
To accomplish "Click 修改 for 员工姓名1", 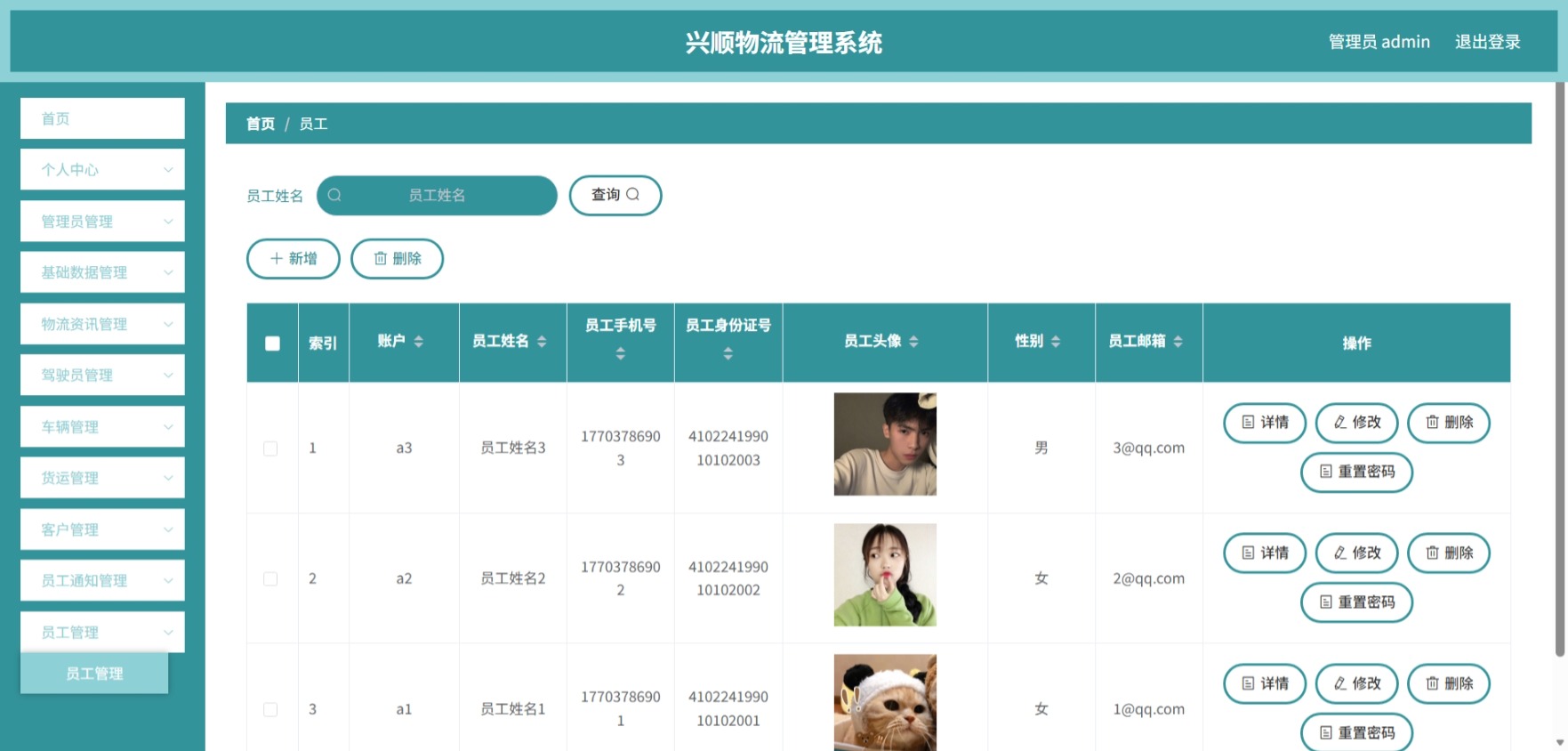I will tap(1357, 684).
